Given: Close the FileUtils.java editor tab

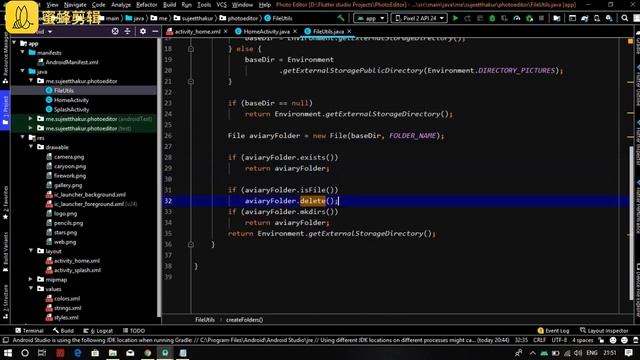Looking at the screenshot, I should [x=349, y=31].
